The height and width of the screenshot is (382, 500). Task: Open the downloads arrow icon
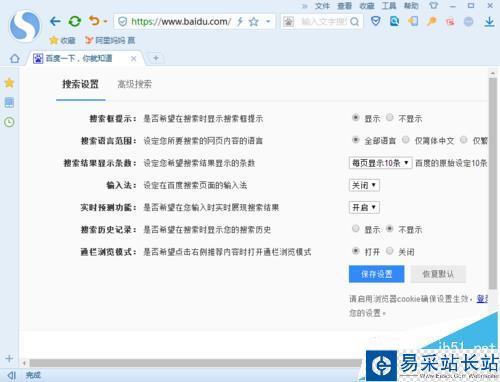pyautogui.click(x=489, y=22)
